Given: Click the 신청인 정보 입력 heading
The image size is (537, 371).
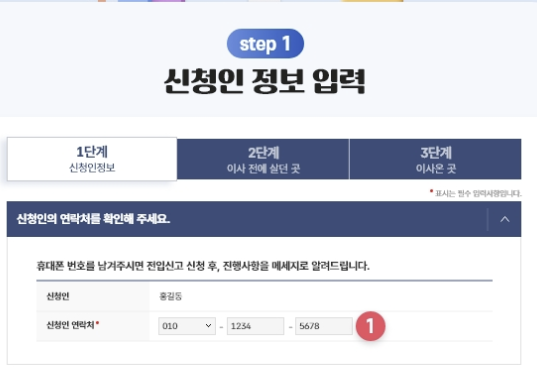Looking at the screenshot, I should [x=265, y=81].
